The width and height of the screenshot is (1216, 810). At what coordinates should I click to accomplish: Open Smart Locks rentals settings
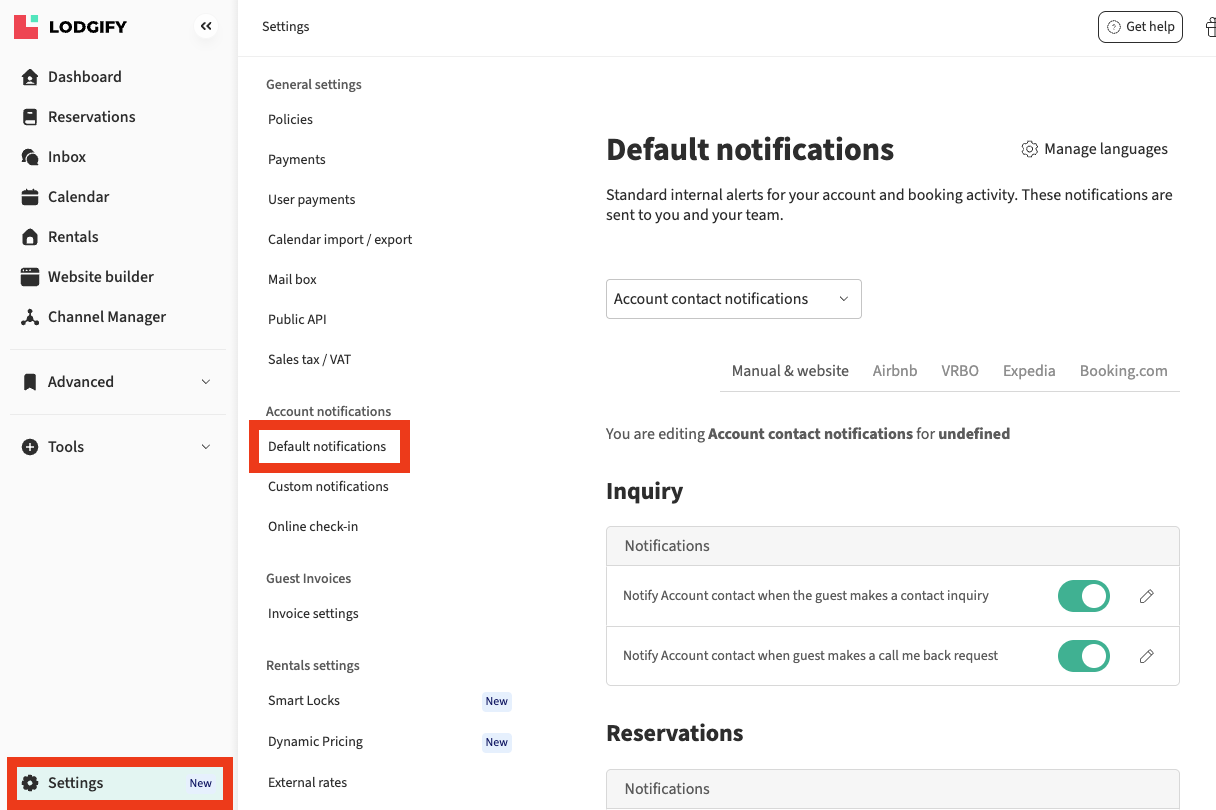(x=304, y=700)
